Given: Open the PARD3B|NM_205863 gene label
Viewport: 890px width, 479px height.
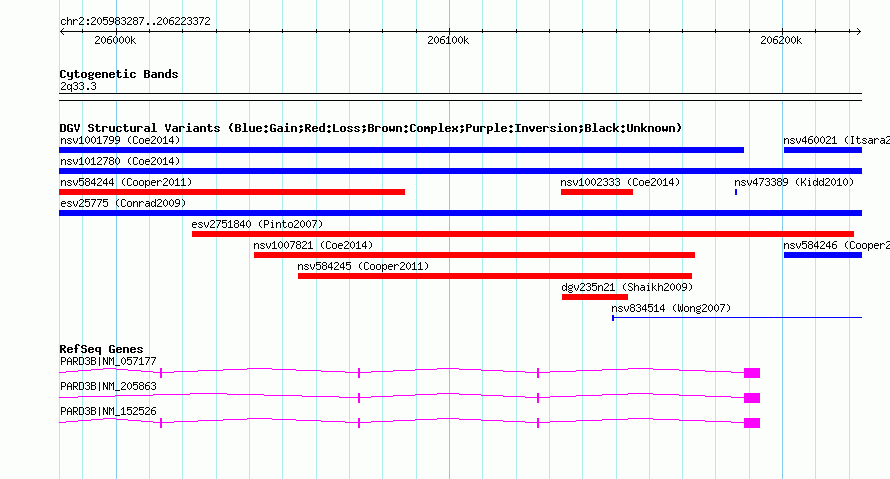Looking at the screenshot, I should click(x=108, y=386).
